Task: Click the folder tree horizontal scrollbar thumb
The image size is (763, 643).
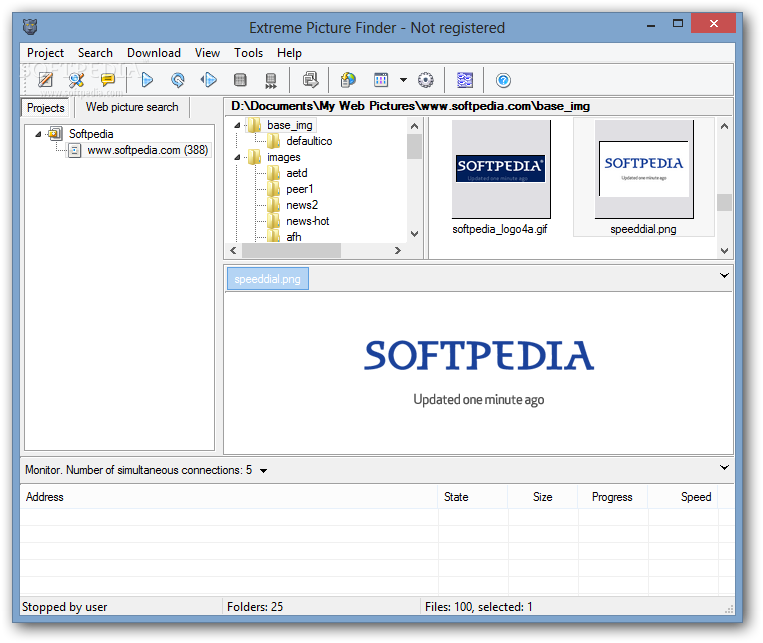Action: point(291,250)
